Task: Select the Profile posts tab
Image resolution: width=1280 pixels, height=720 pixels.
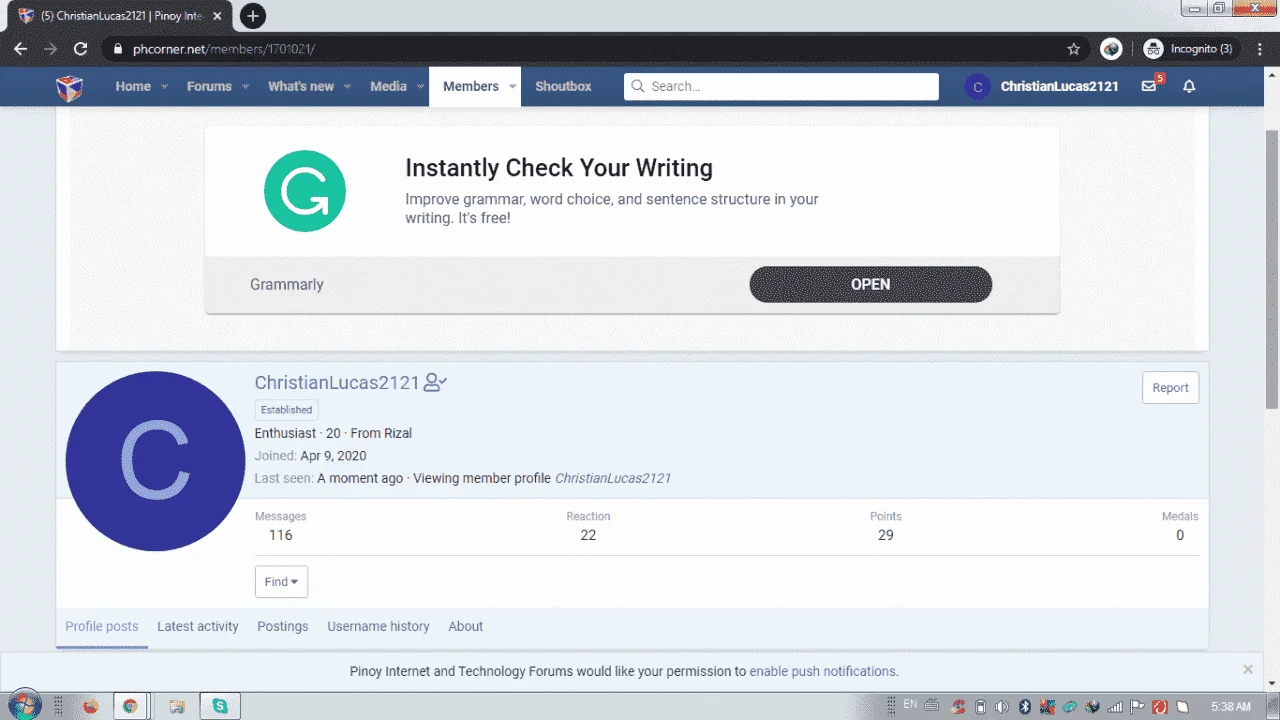Action: (x=102, y=627)
